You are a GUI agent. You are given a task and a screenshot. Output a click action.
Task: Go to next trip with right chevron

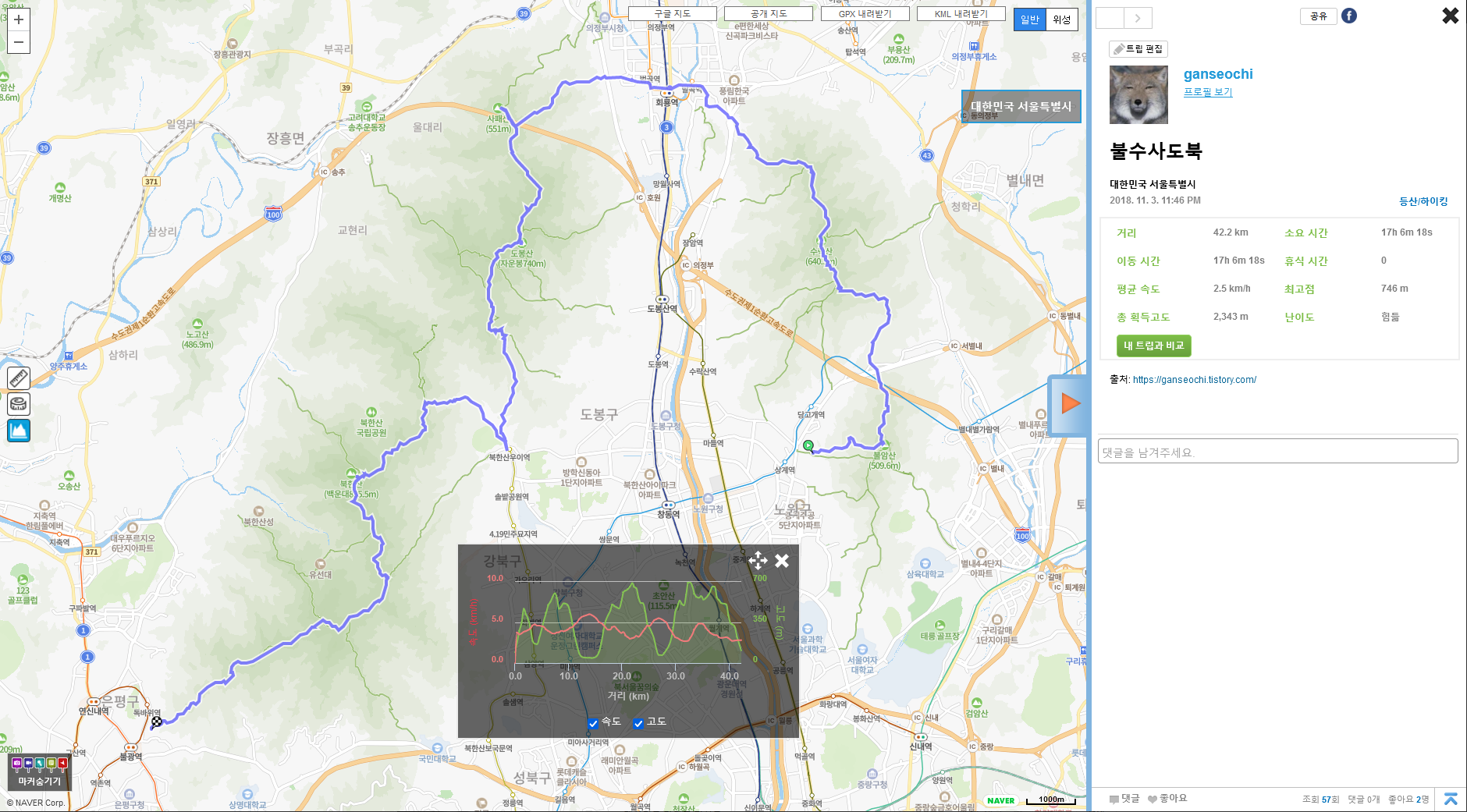(1138, 18)
